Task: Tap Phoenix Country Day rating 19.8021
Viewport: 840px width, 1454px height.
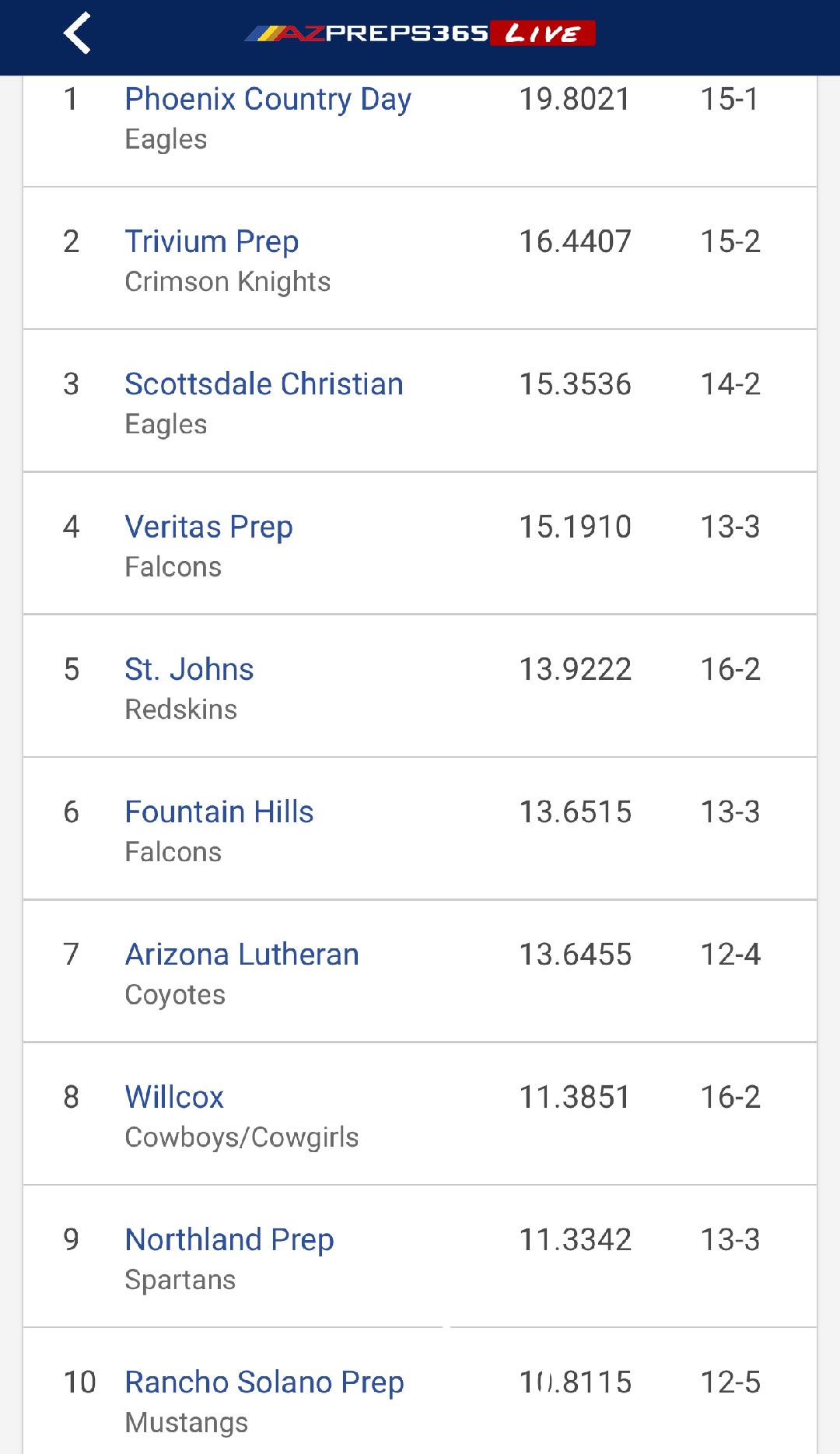Action: click(574, 100)
